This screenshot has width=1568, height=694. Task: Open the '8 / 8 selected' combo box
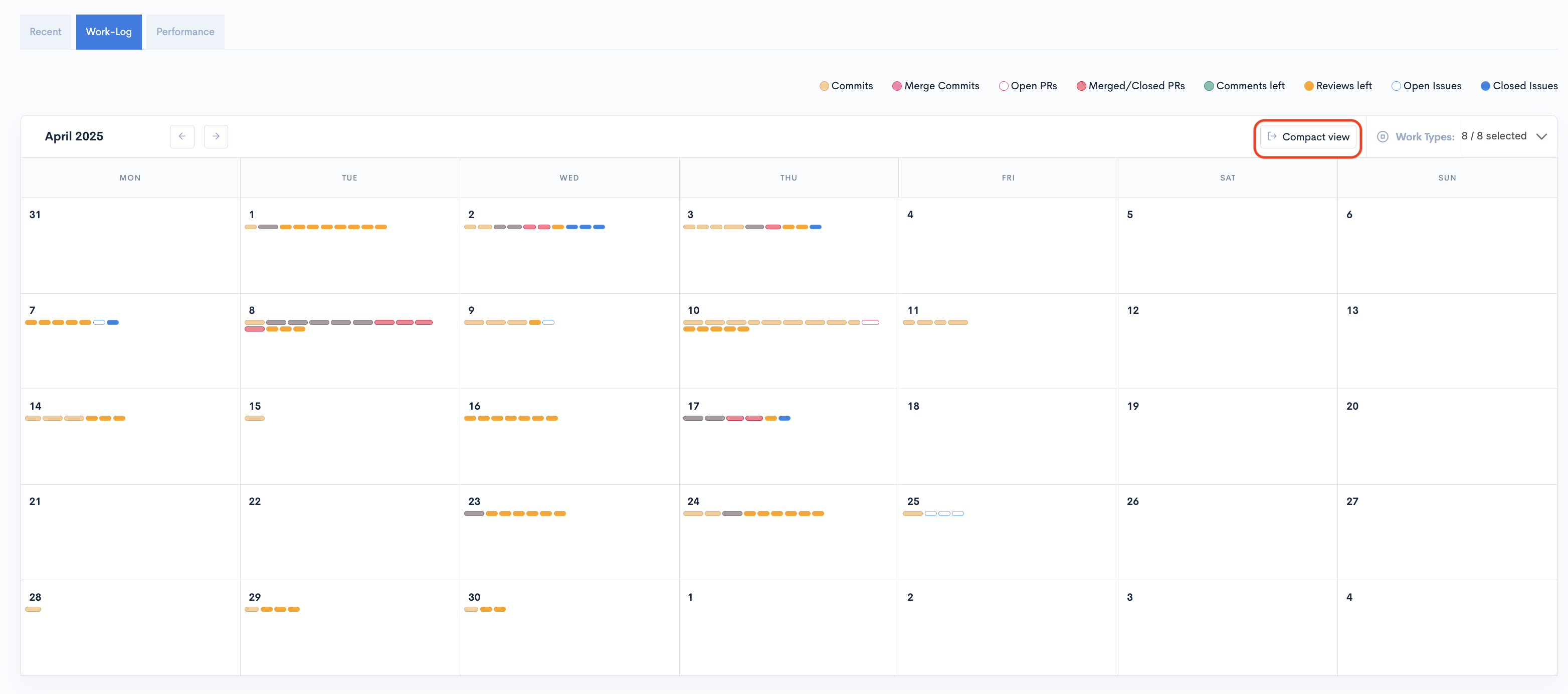coord(1493,136)
